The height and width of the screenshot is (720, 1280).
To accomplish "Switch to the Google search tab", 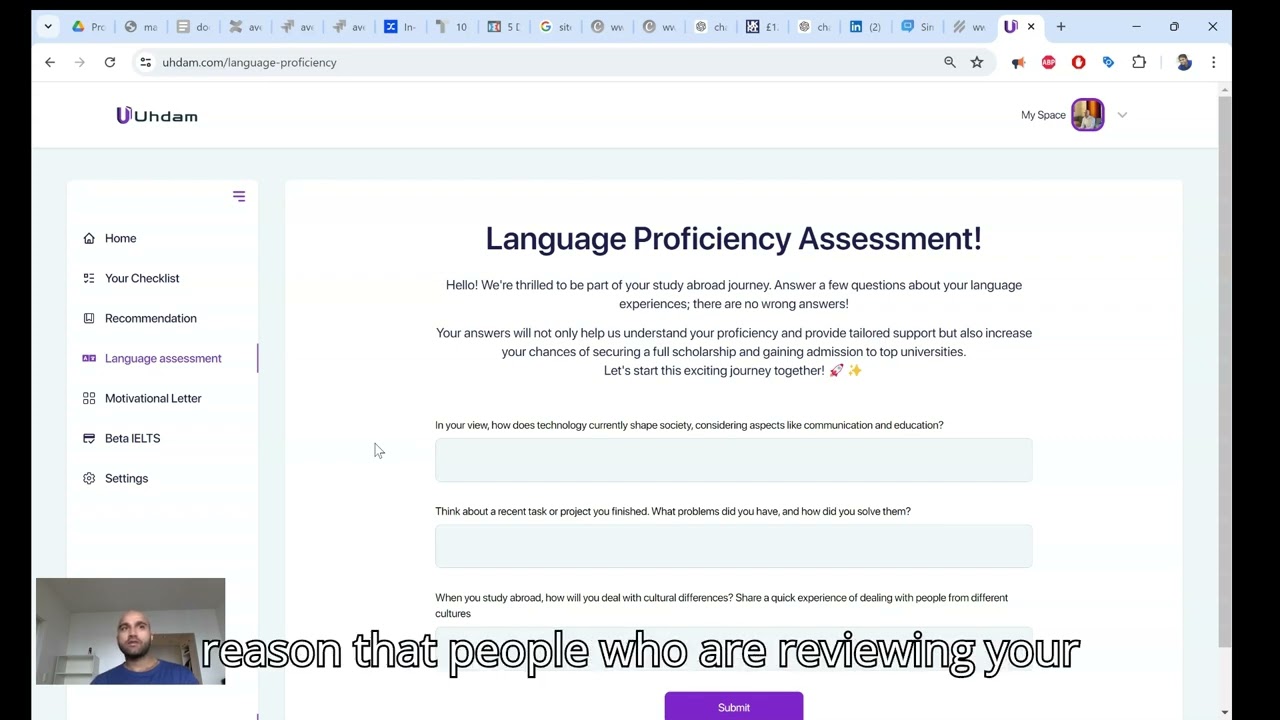I will [x=556, y=27].
